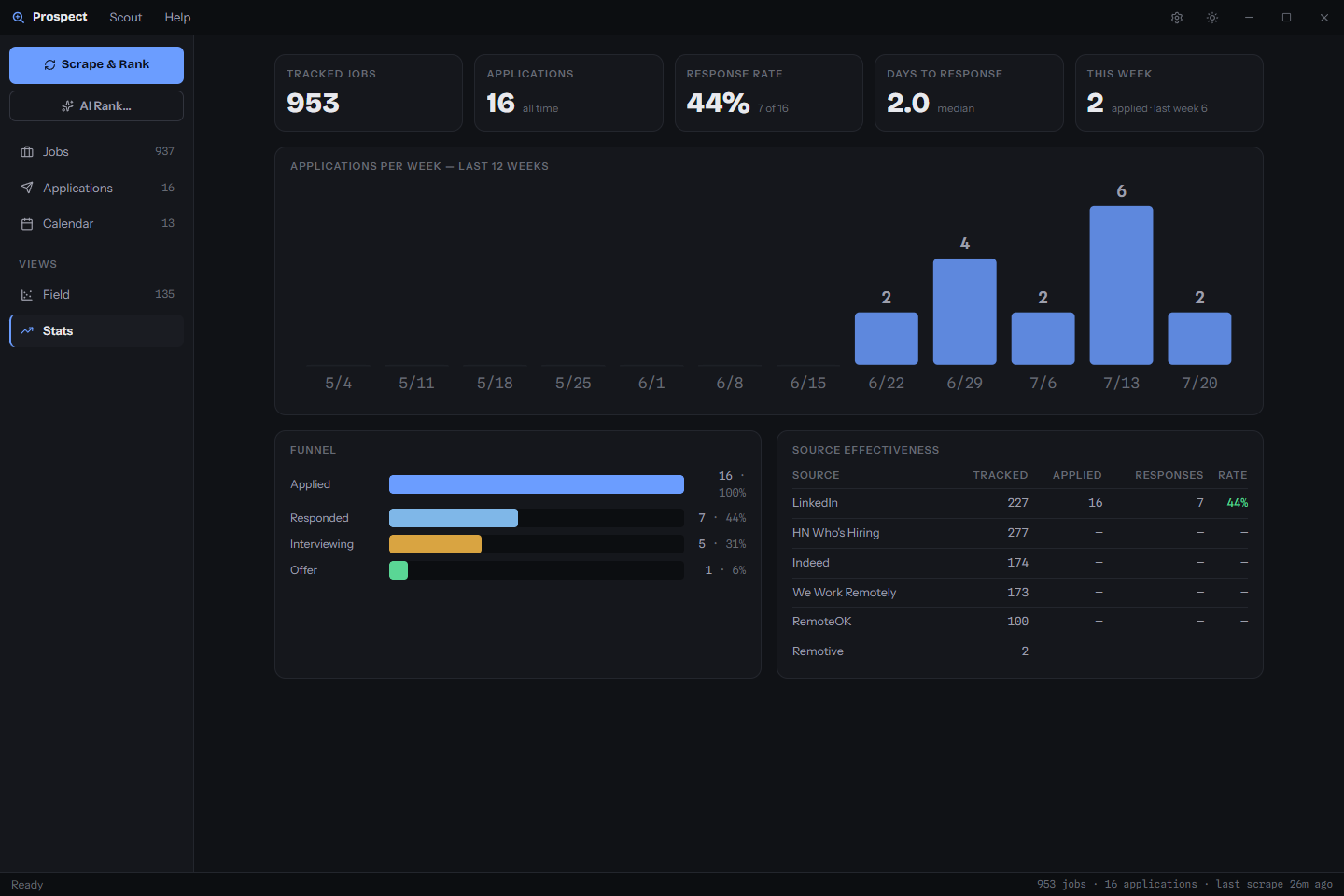Viewport: 1344px width, 896px height.
Task: Click the 6/1 week axis label
Action: point(651,384)
